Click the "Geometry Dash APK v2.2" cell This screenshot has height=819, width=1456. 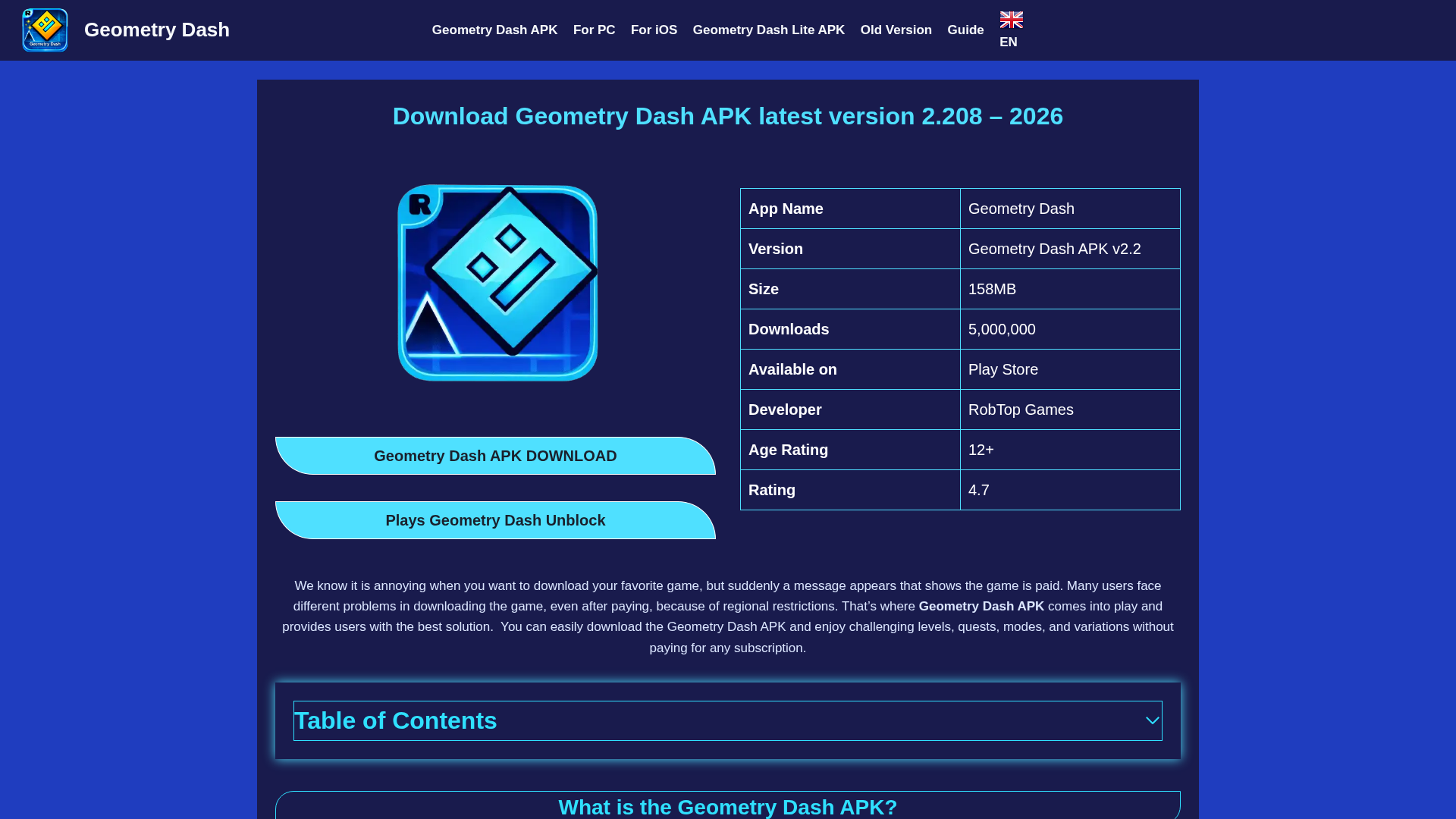[1070, 249]
